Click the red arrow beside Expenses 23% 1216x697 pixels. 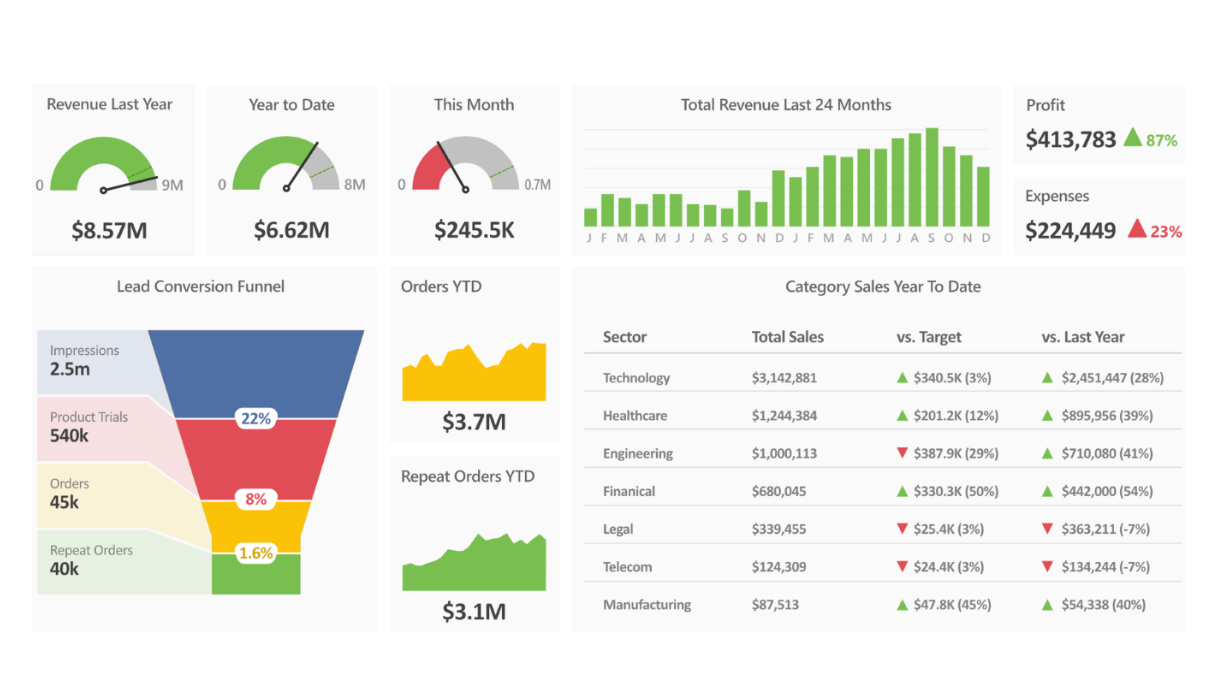1137,229
